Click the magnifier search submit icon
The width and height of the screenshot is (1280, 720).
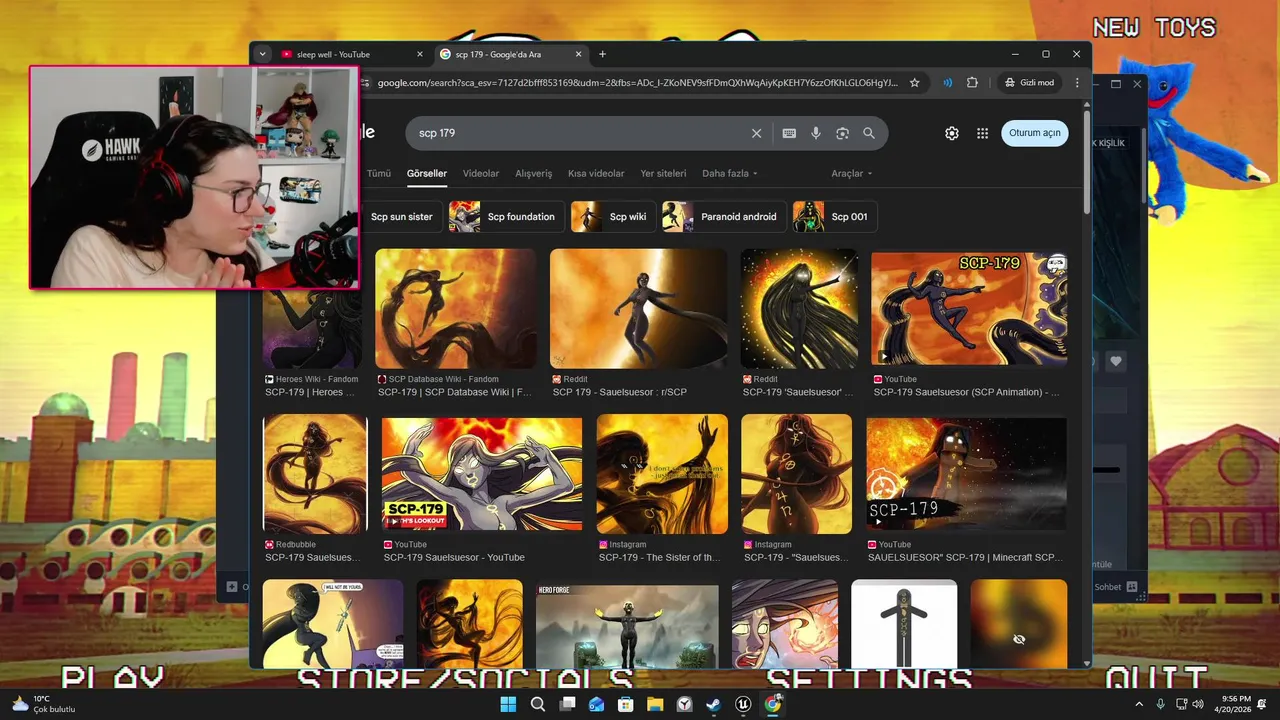(x=868, y=133)
